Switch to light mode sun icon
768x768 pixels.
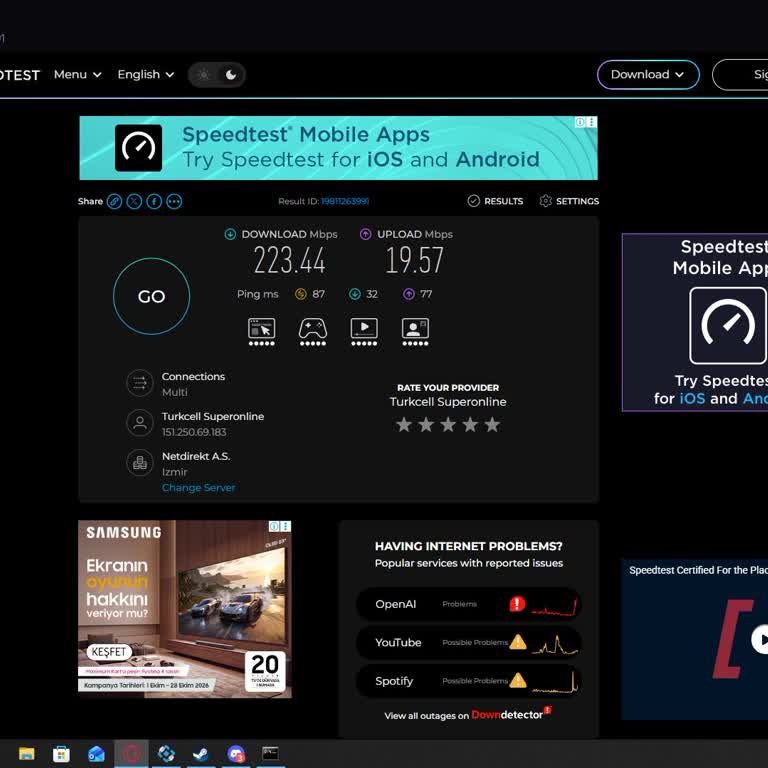coord(204,74)
